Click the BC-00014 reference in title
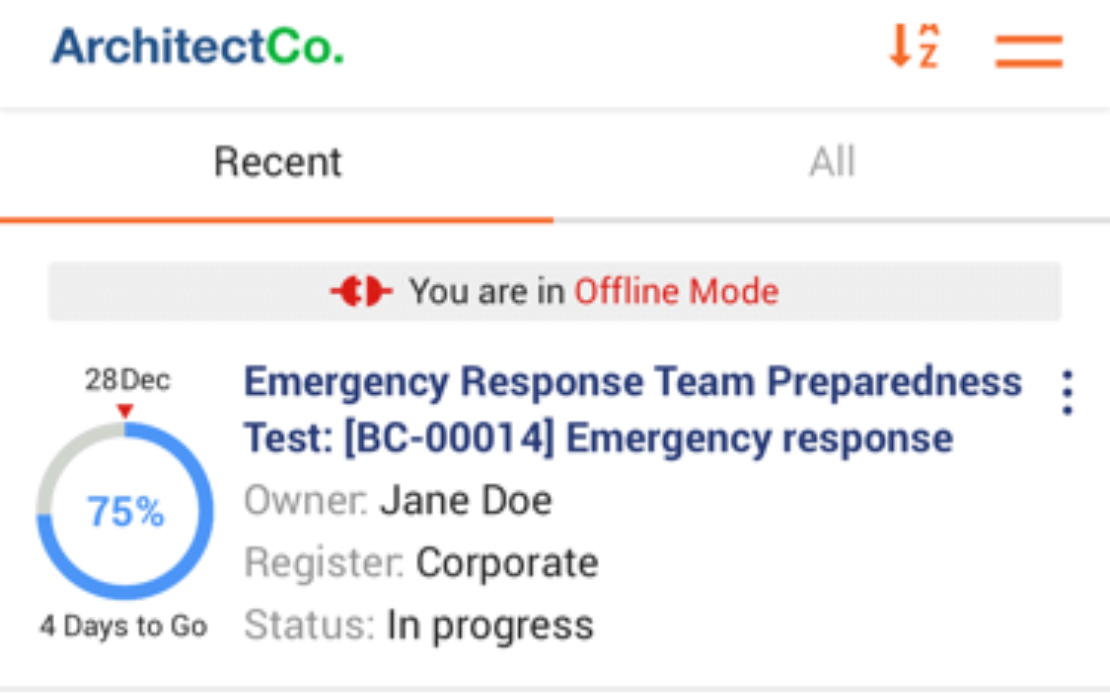The image size is (1110, 695). (450, 438)
